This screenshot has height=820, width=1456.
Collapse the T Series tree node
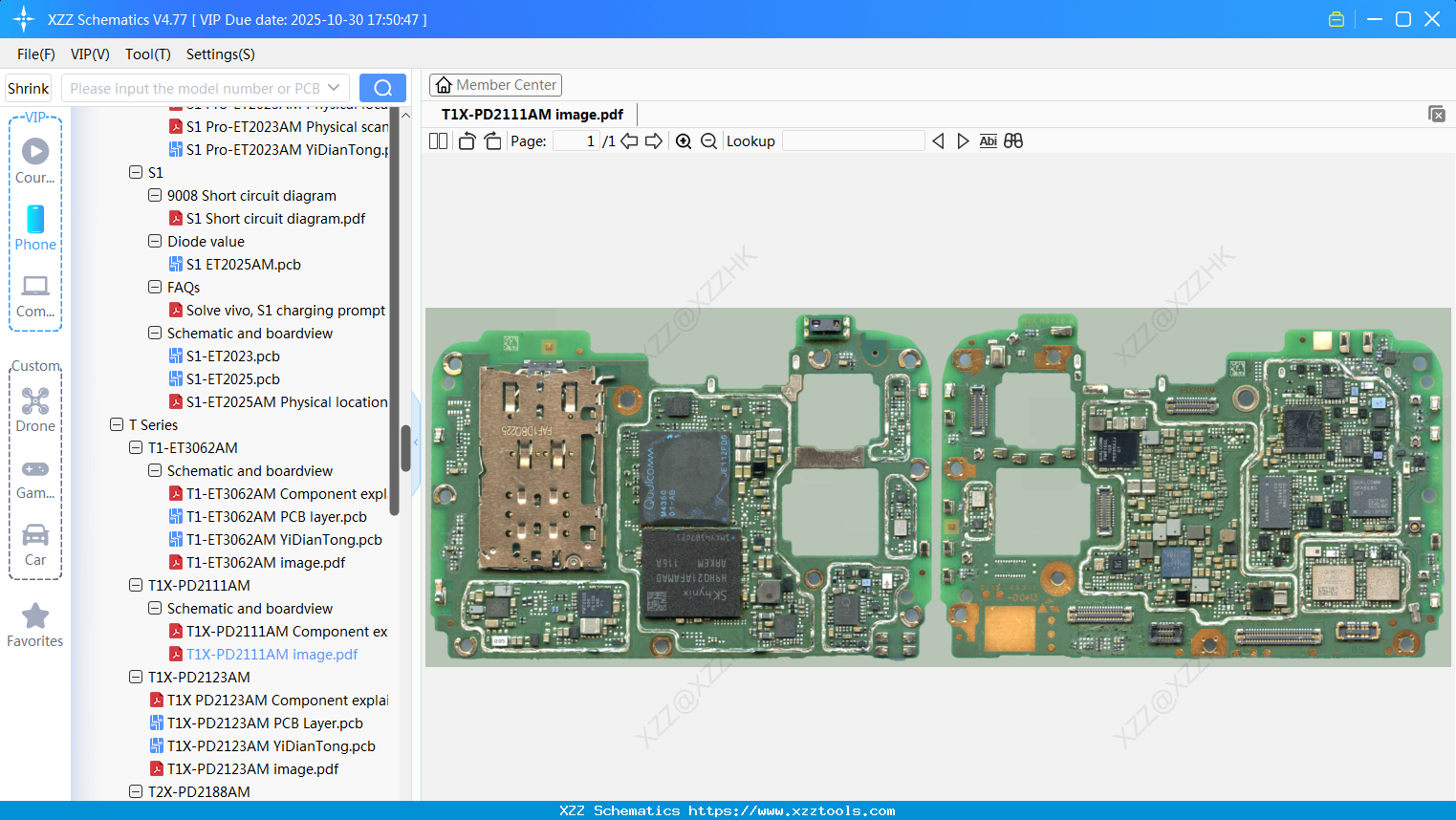point(117,424)
